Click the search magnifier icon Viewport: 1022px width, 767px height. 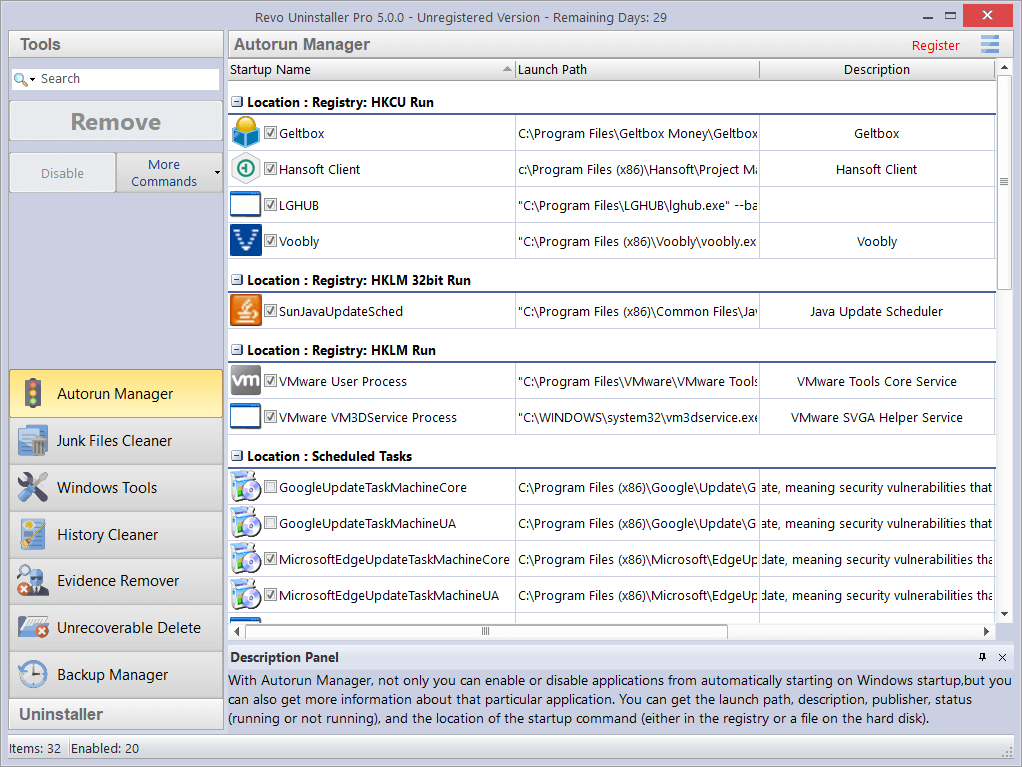click(x=21, y=80)
